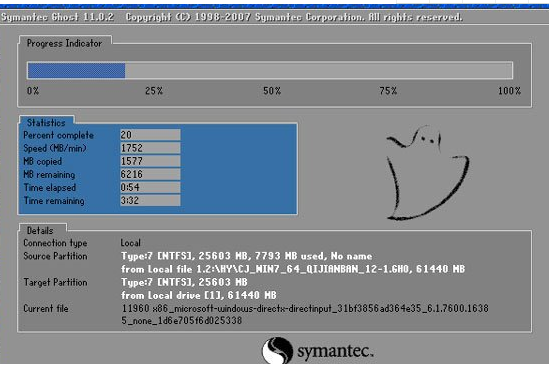Click the Symantec Ghost 11.0.2 title text
The width and height of the screenshot is (549, 366).
[57, 17]
